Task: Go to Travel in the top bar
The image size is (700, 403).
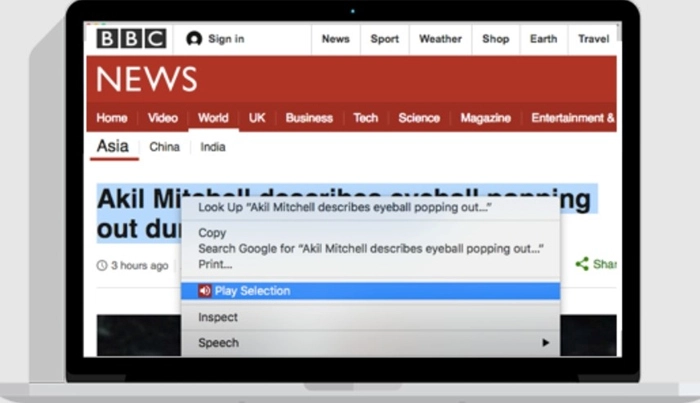Action: coord(593,39)
